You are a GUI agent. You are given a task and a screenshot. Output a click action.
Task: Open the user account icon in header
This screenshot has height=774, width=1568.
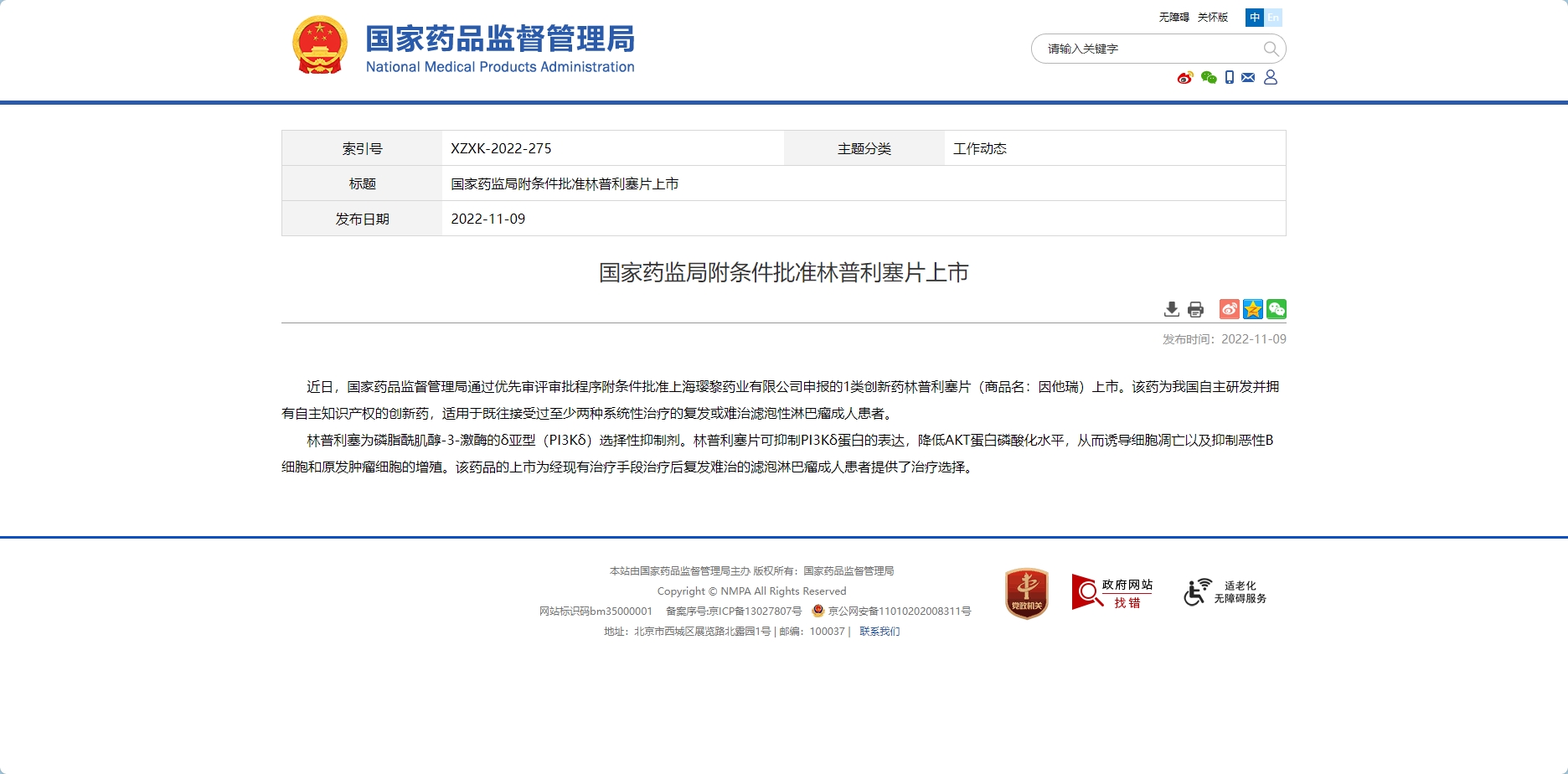(1271, 77)
